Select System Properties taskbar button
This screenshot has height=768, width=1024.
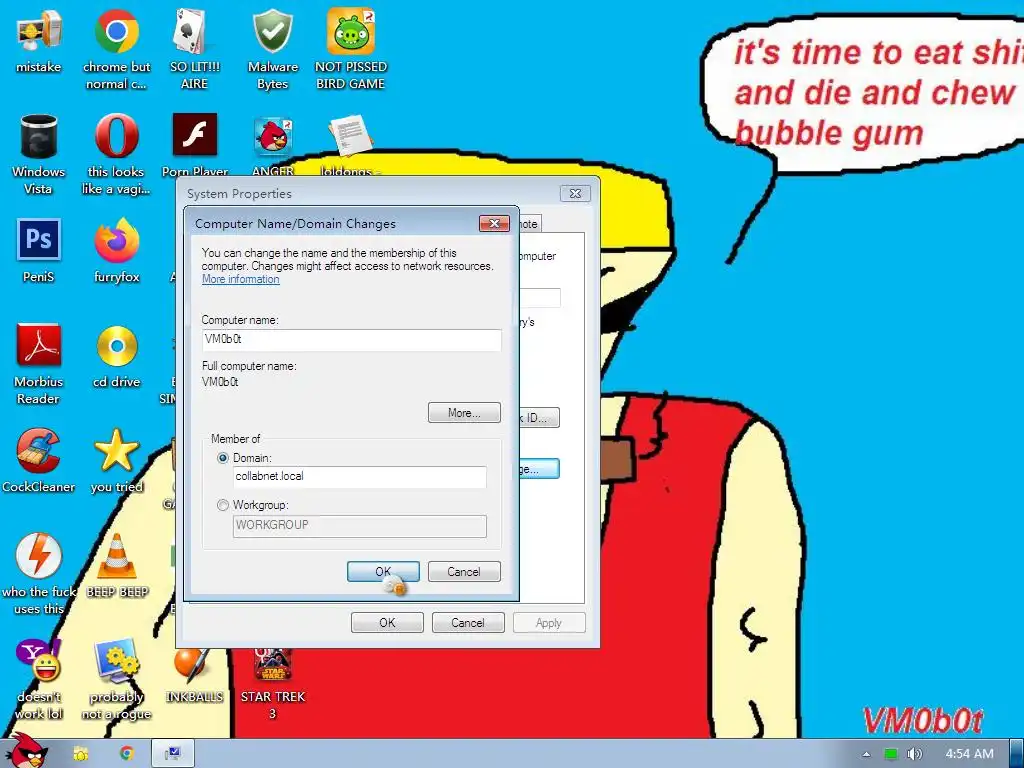[x=173, y=754]
